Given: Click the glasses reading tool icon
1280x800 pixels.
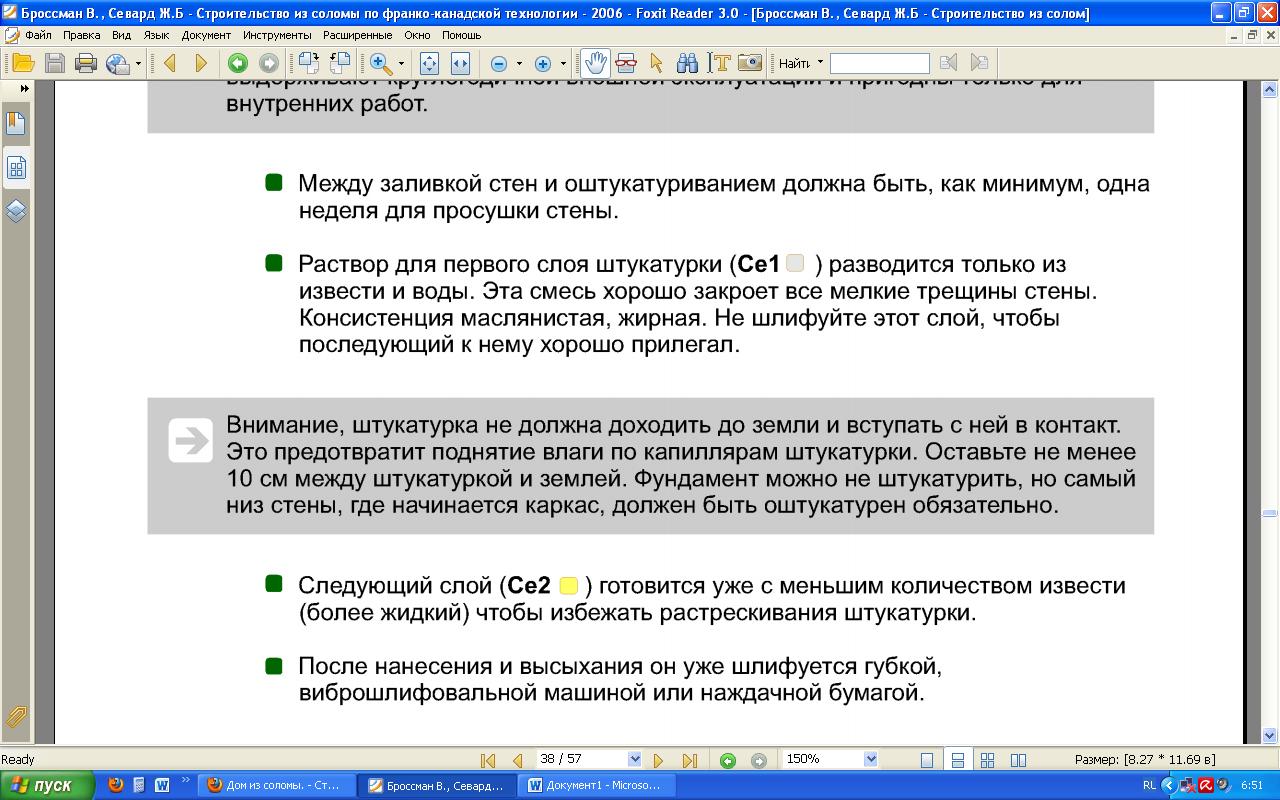Looking at the screenshot, I should (626, 63).
